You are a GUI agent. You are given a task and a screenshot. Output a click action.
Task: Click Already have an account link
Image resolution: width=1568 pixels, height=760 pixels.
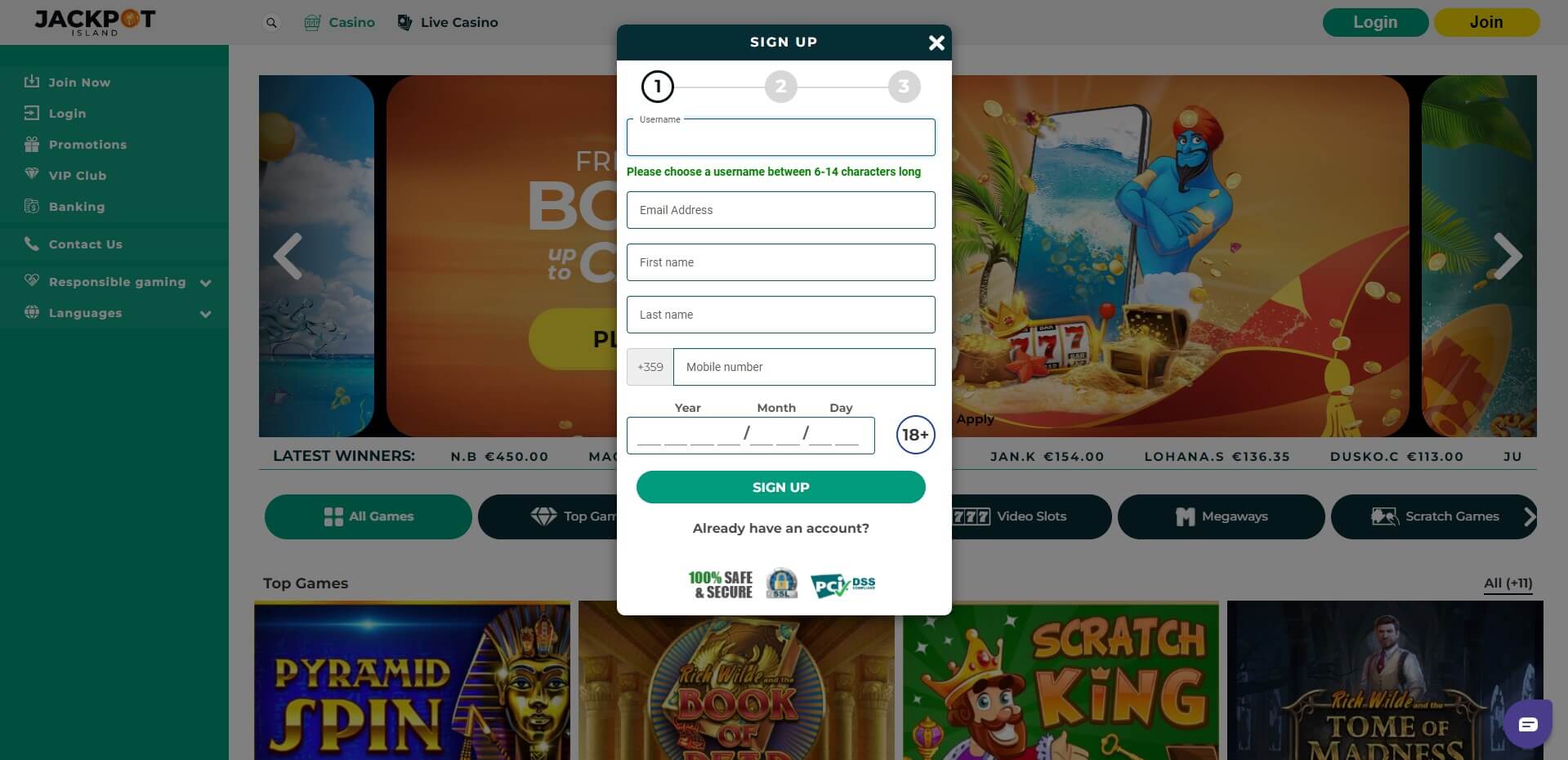pyautogui.click(x=780, y=529)
